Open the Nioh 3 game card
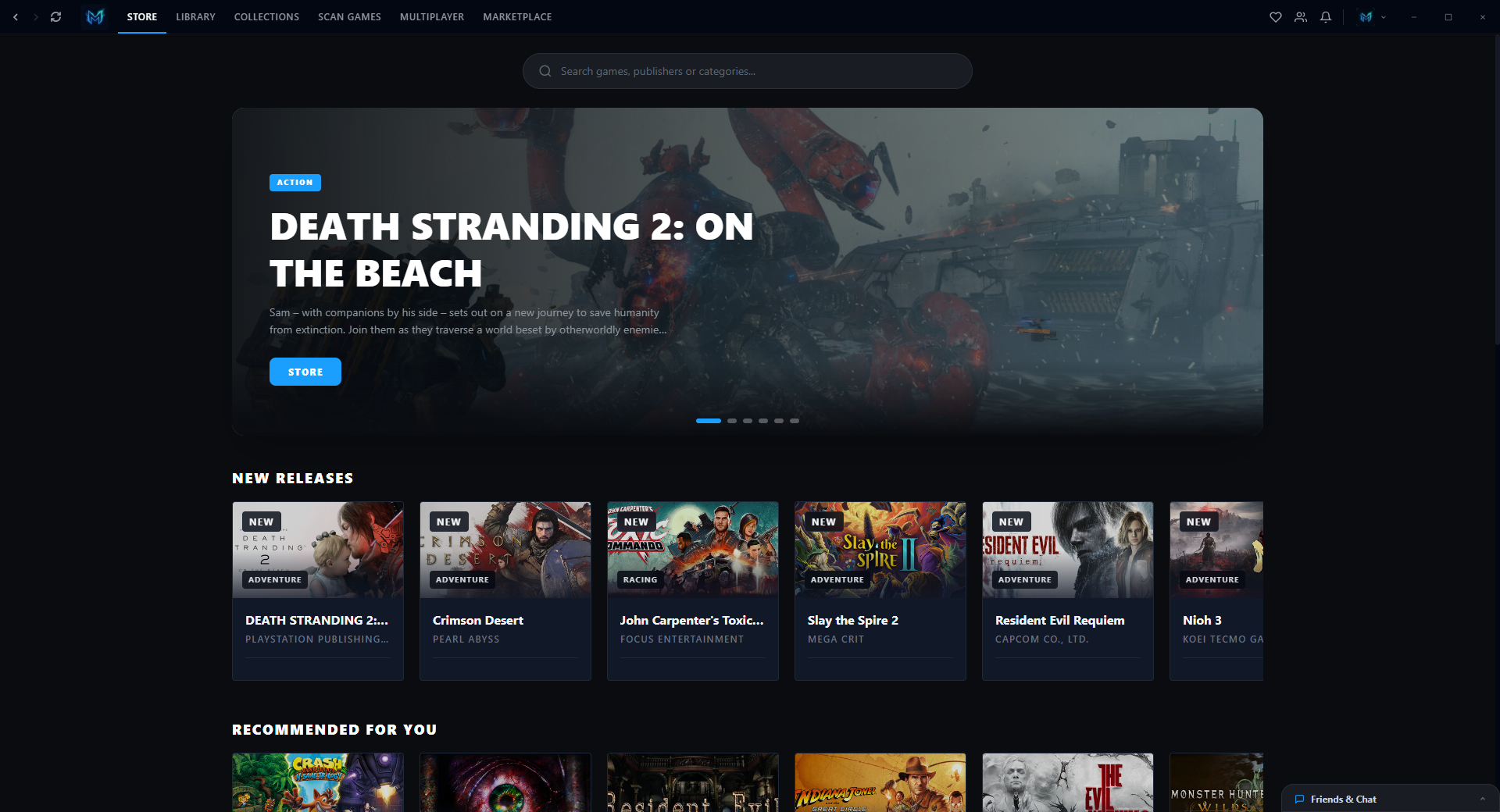1500x812 pixels. (1216, 591)
